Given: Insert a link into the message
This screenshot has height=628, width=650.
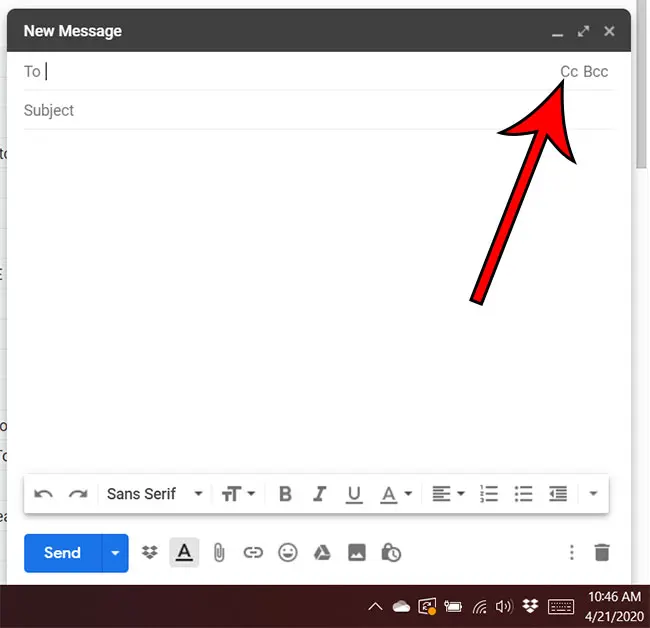Looking at the screenshot, I should point(253,552).
